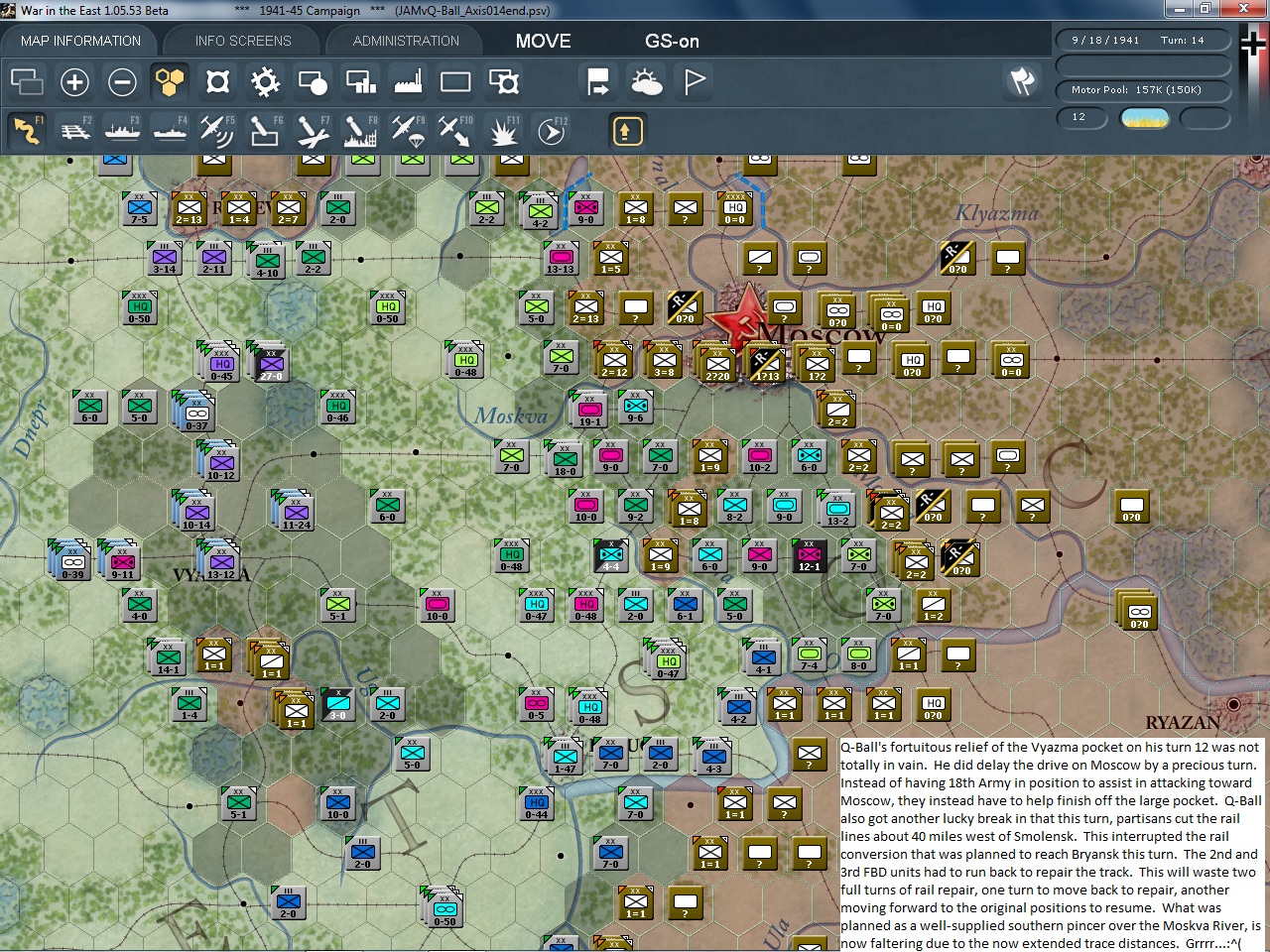Viewport: 1270px width, 952px height.
Task: Select the 13-2 unit counter
Action: (x=836, y=508)
